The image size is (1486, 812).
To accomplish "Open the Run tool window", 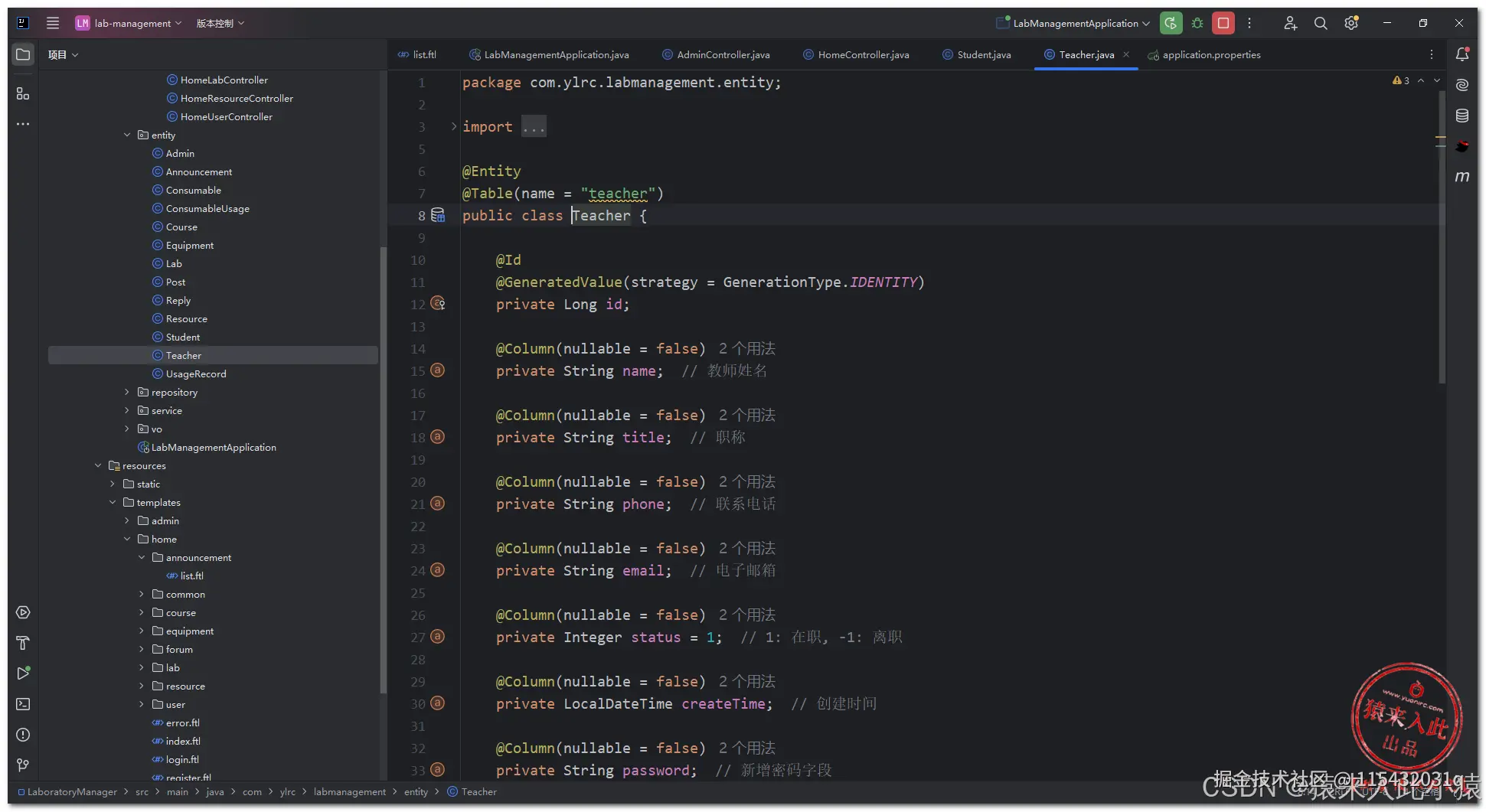I will point(23,673).
